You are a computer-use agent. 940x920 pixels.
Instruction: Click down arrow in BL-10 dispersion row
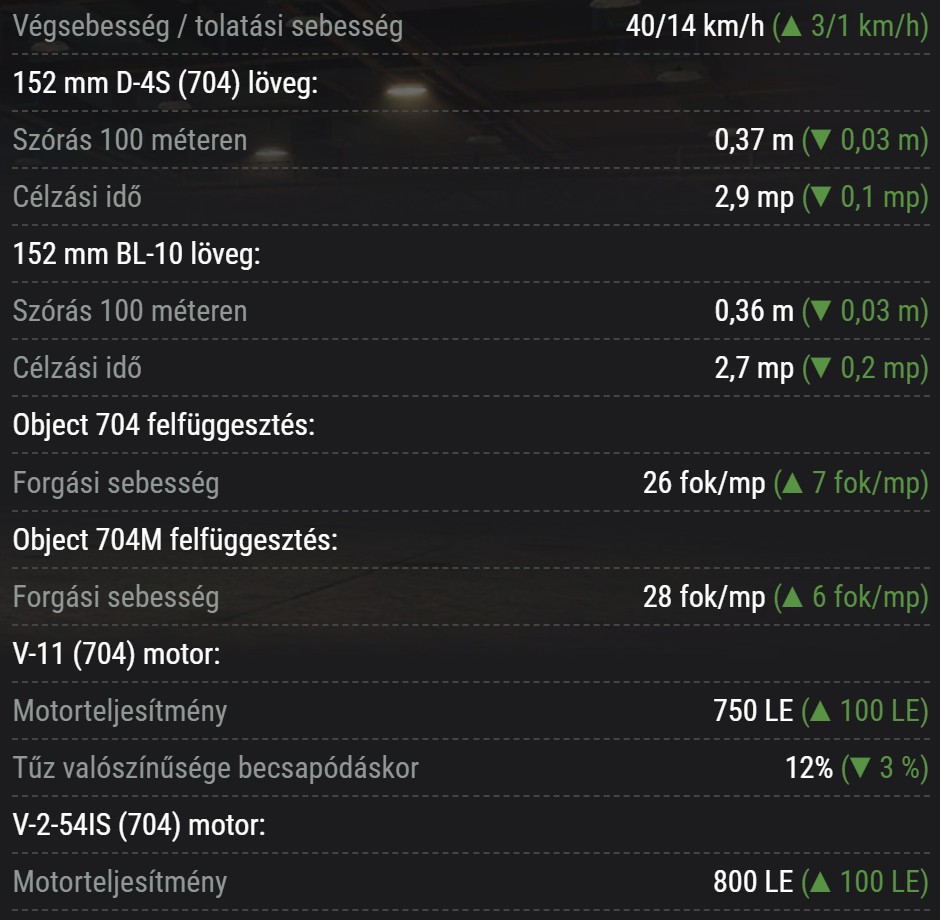point(821,311)
